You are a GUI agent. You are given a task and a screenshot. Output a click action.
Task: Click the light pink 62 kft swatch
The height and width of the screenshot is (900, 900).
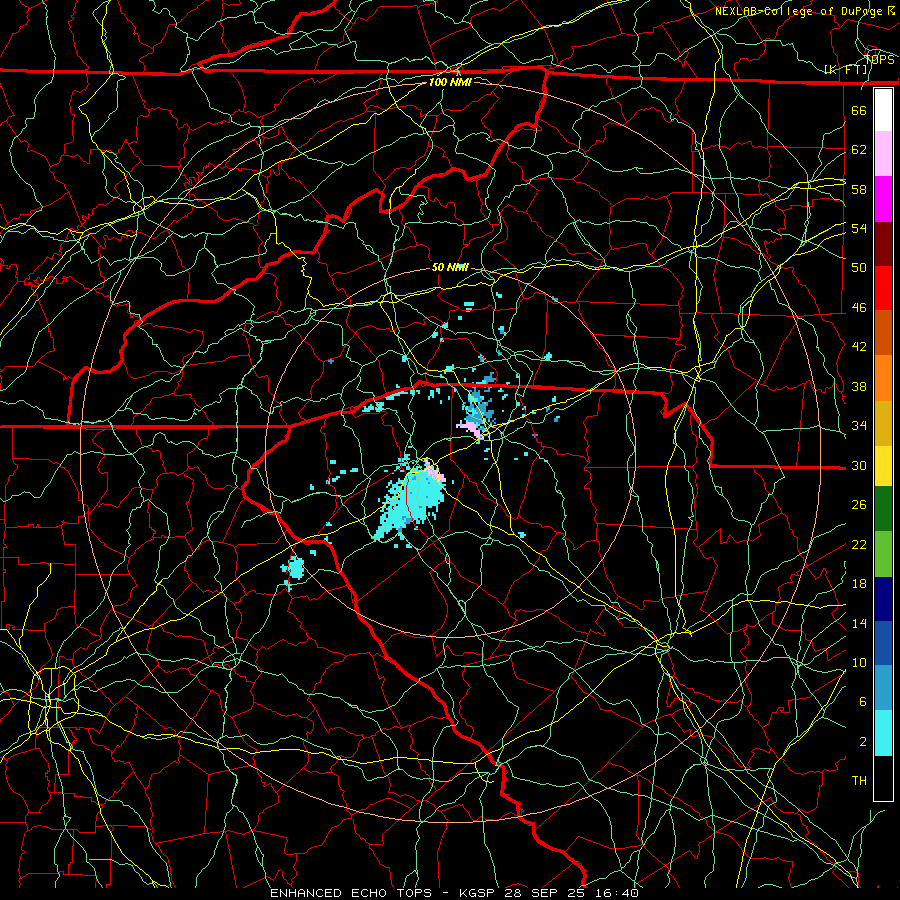pyautogui.click(x=883, y=154)
